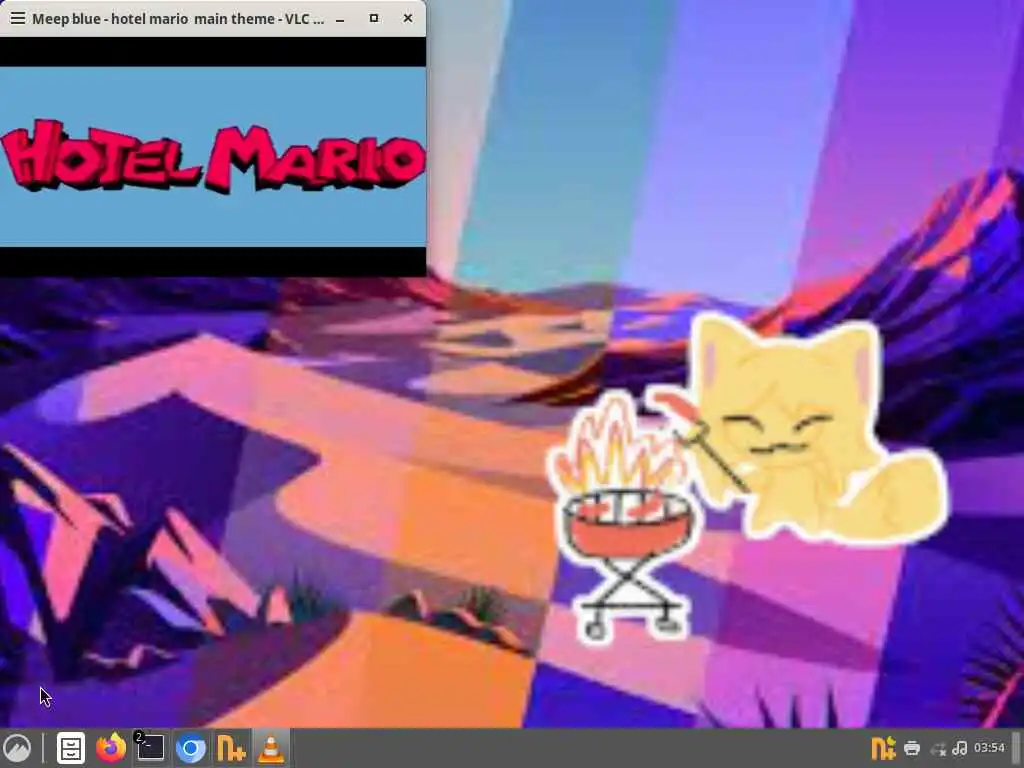Open the blue Chromium browser taskbar icon

pyautogui.click(x=191, y=748)
